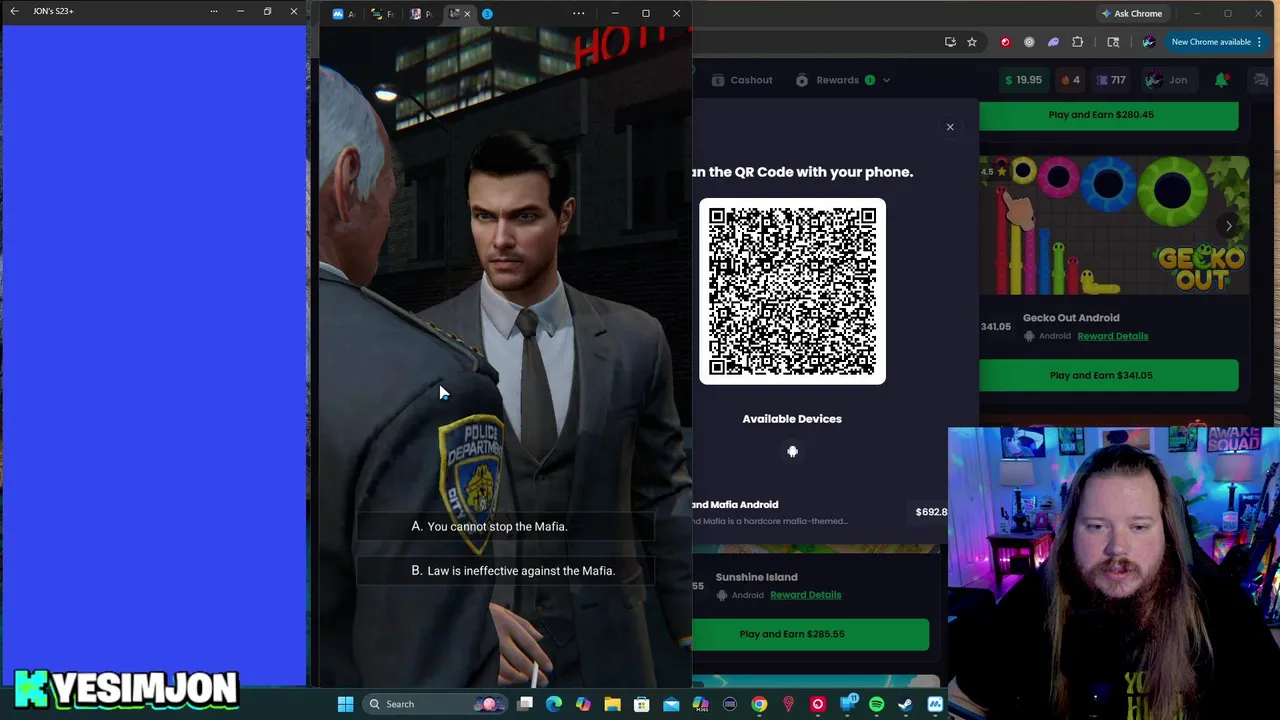The image size is (1280, 720).
Task: Choose answer A: You cannot stop the Mafia
Action: coord(505,527)
